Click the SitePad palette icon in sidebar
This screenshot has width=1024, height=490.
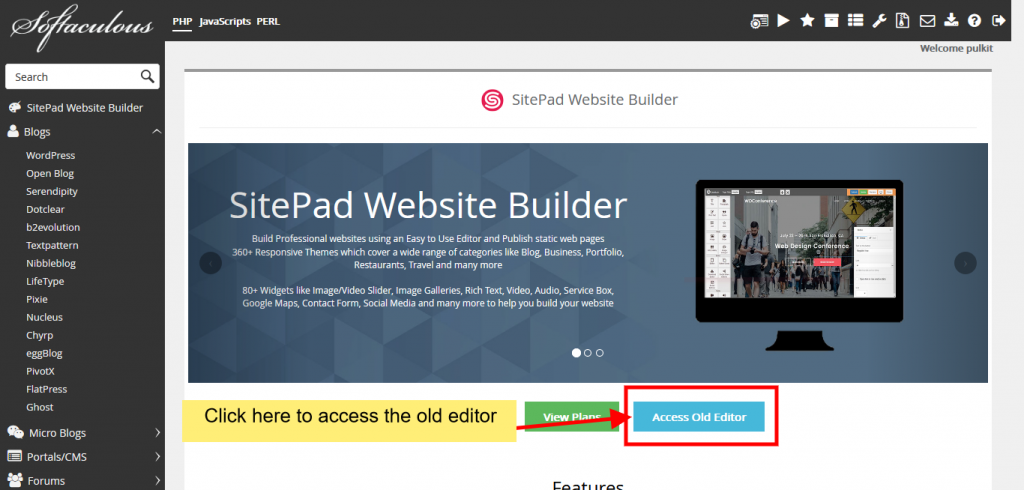point(14,107)
